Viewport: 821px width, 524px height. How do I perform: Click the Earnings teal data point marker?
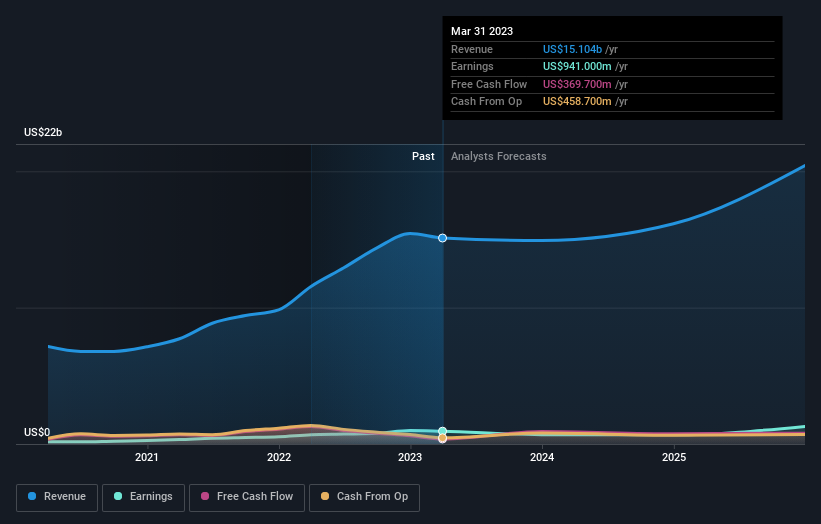tap(442, 431)
